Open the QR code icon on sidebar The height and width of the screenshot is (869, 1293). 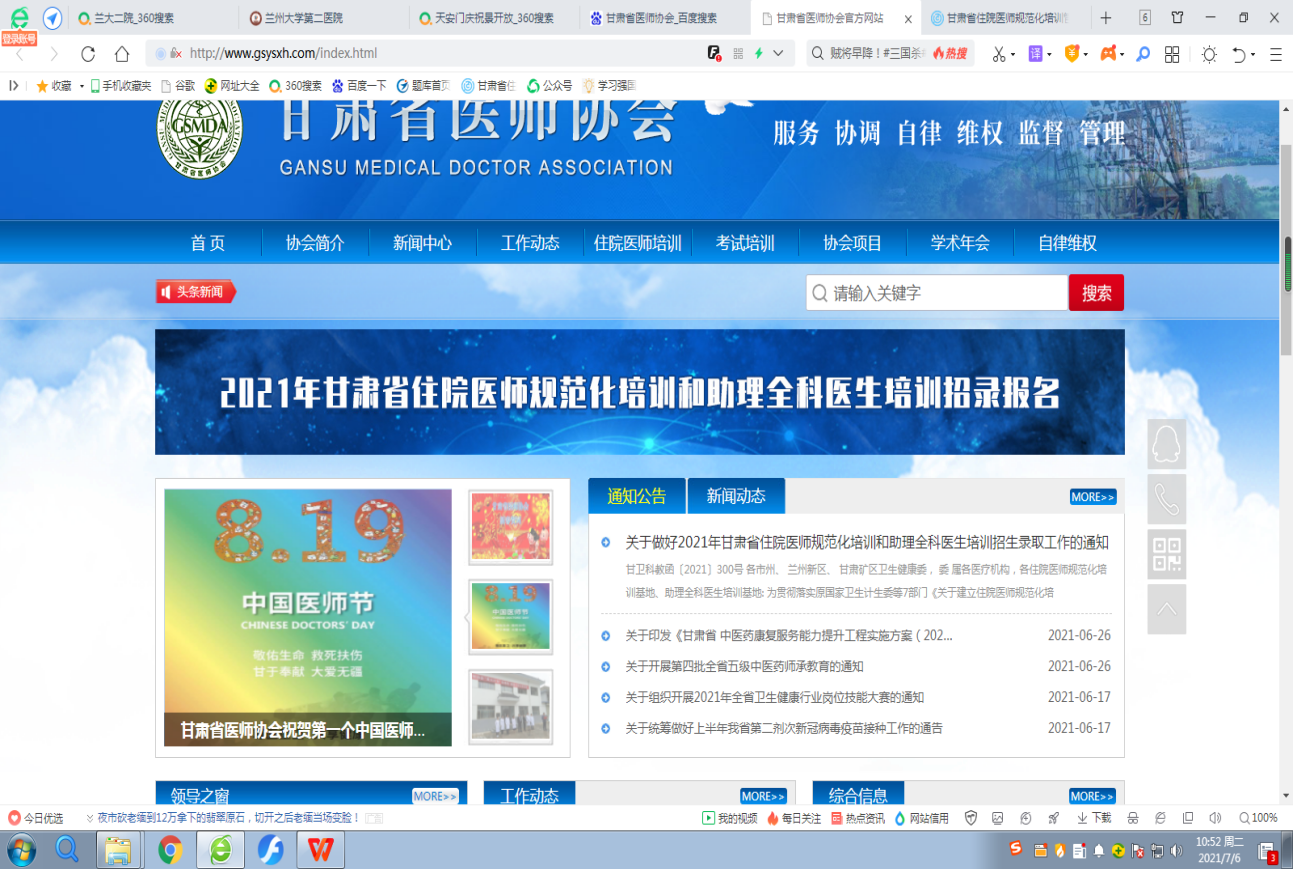click(x=1166, y=554)
